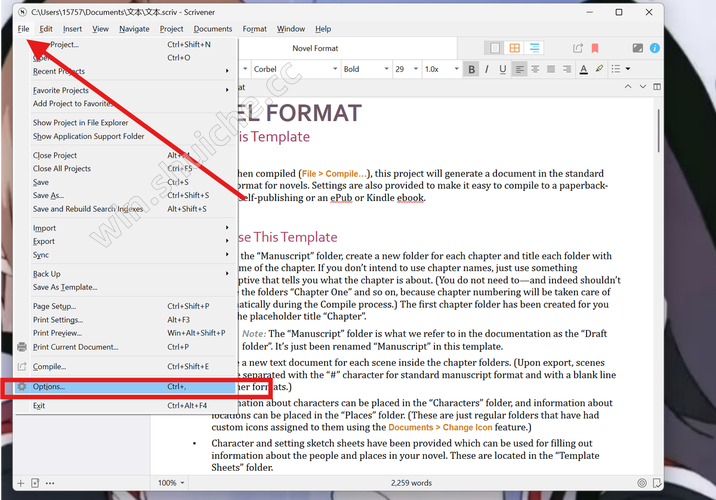Open the Edit menu
This screenshot has height=500, width=716.
(46, 29)
